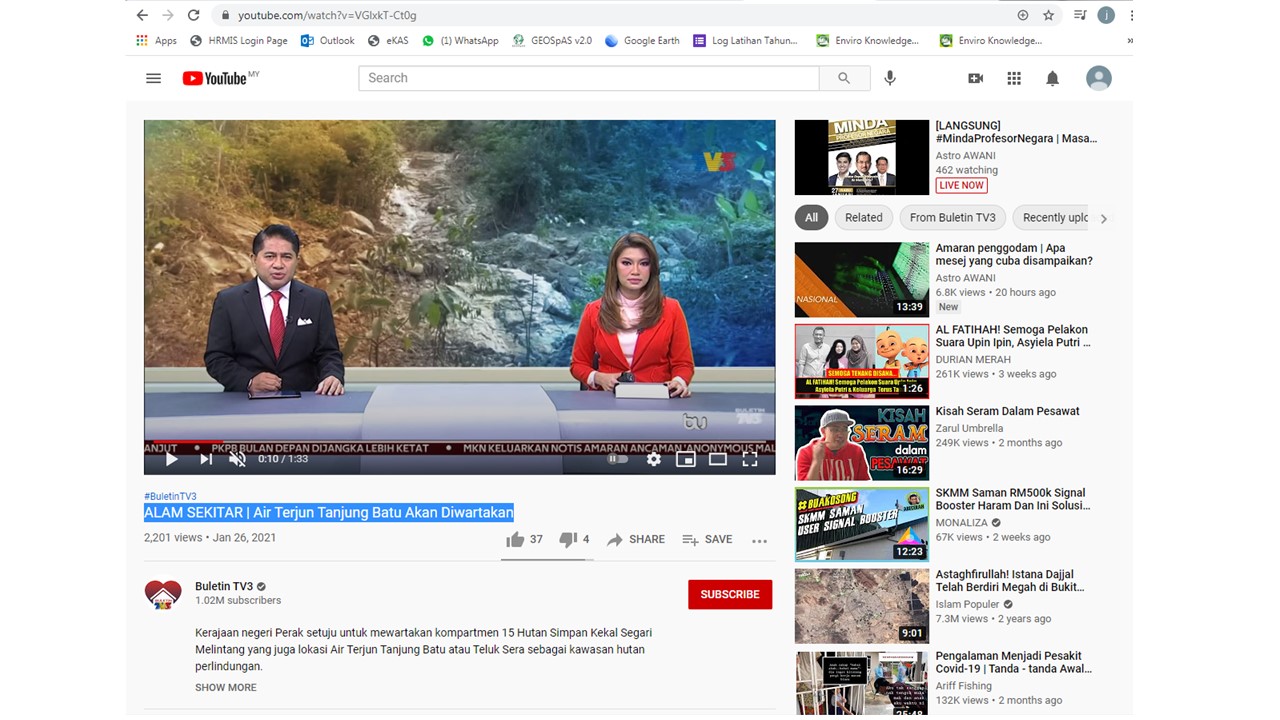Open the Outlook bookmark

click(328, 41)
